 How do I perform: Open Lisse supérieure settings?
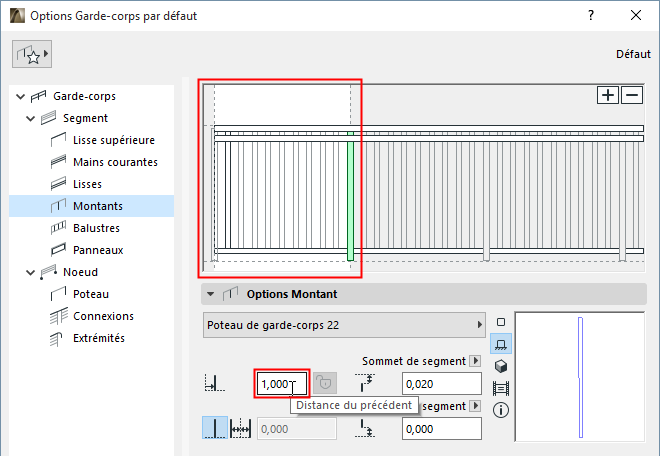click(x=114, y=140)
